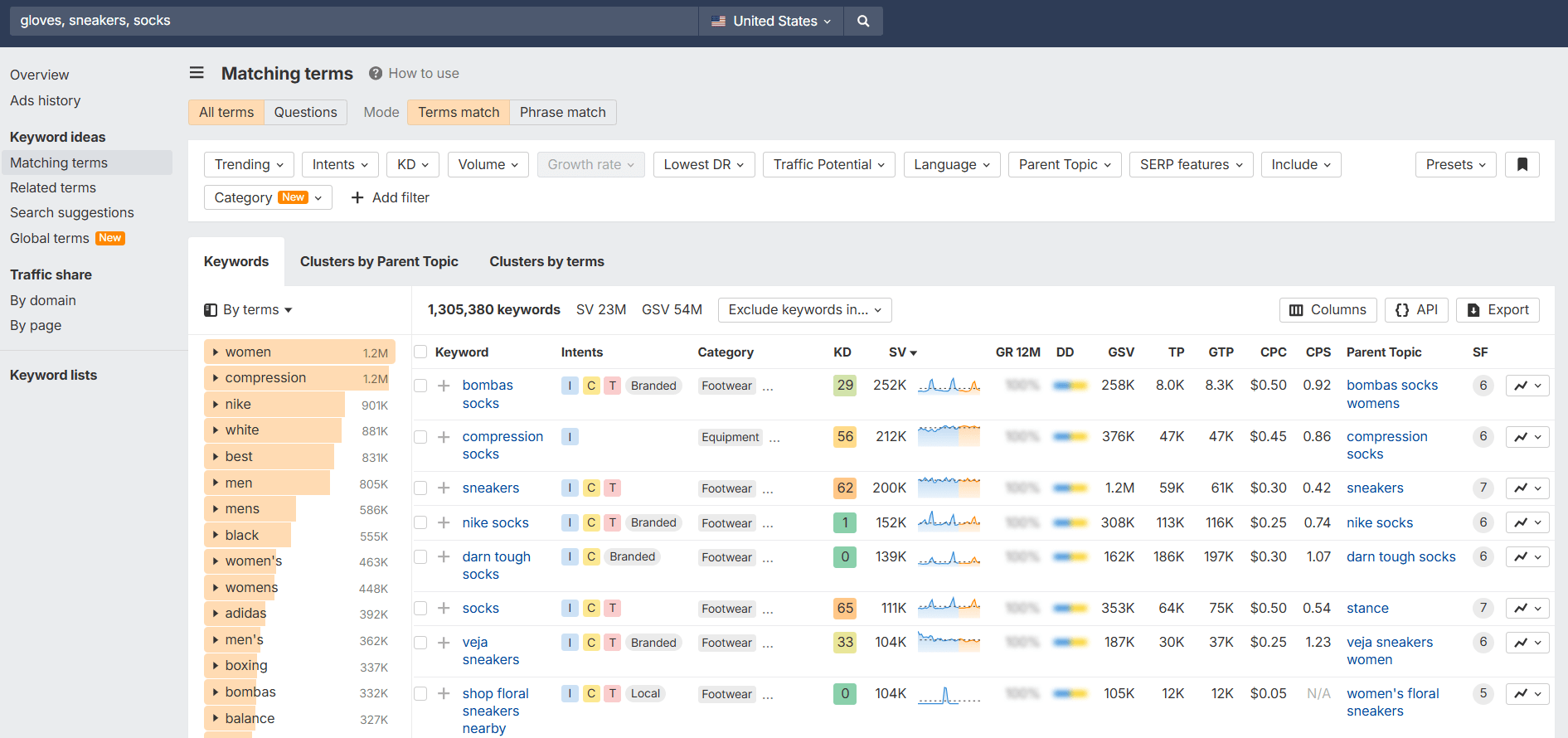Add compression socks with plus icon
The height and width of the screenshot is (738, 1568).
(444, 437)
